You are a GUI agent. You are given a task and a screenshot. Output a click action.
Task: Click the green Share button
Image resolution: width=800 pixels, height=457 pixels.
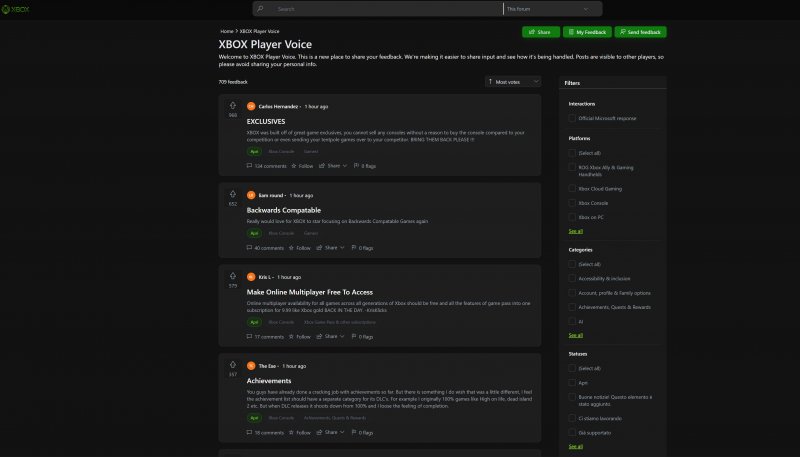(x=541, y=32)
